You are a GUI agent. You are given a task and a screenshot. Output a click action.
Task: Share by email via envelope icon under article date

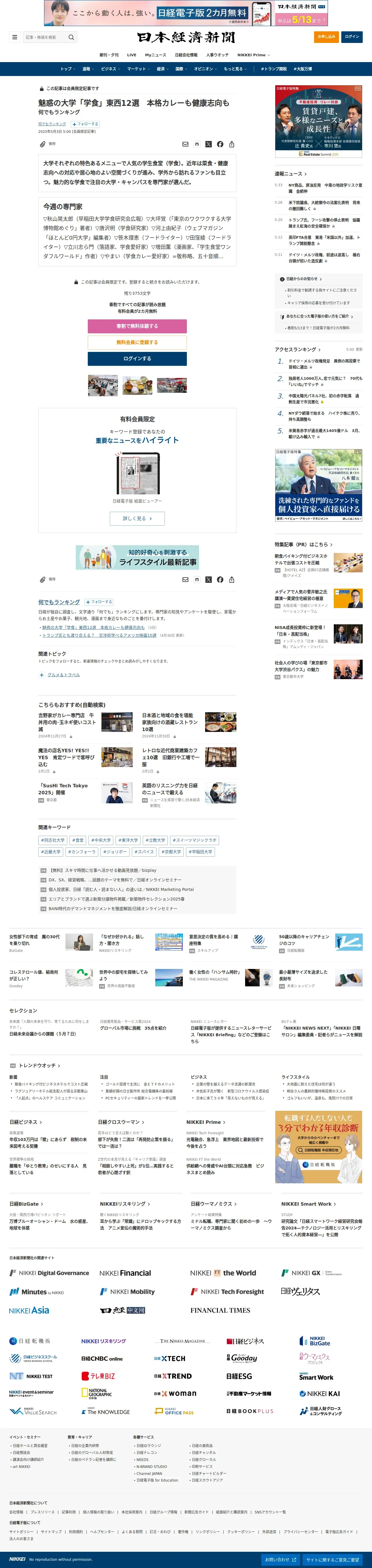[x=185, y=144]
